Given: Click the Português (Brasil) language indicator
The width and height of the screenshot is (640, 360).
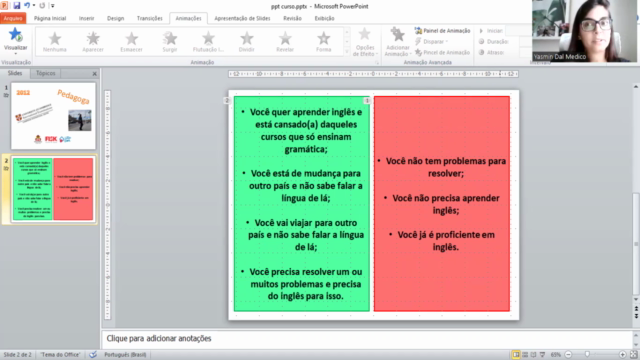Looking at the screenshot, I should click(x=125, y=354).
